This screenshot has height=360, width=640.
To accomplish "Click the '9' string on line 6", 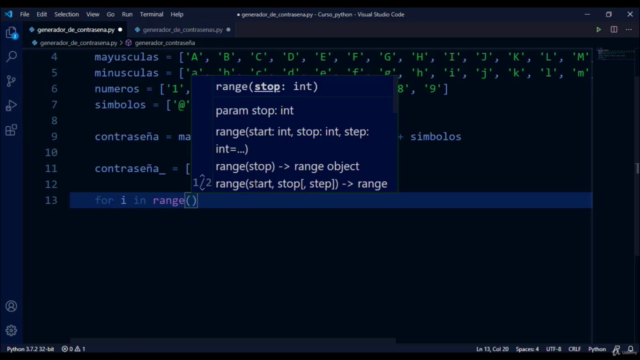I will click(433, 89).
